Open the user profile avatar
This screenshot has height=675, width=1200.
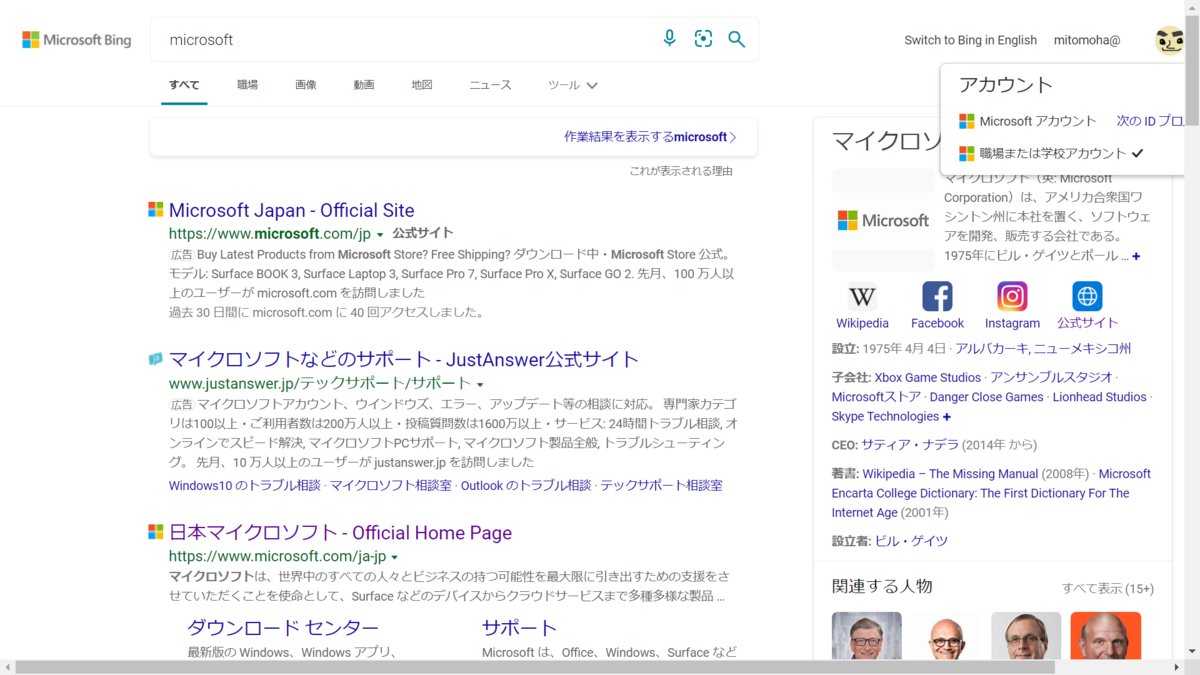coord(1169,40)
